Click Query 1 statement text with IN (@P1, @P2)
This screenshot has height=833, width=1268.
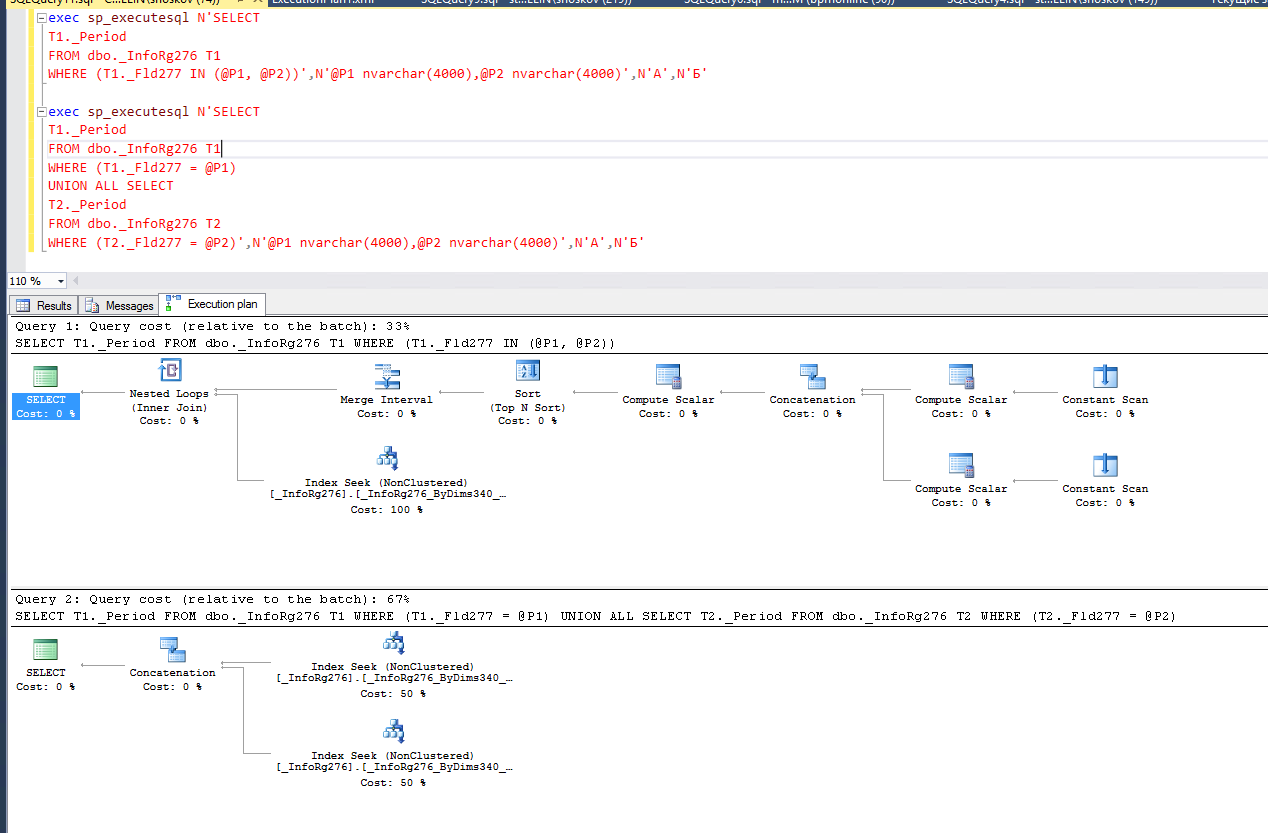315,343
